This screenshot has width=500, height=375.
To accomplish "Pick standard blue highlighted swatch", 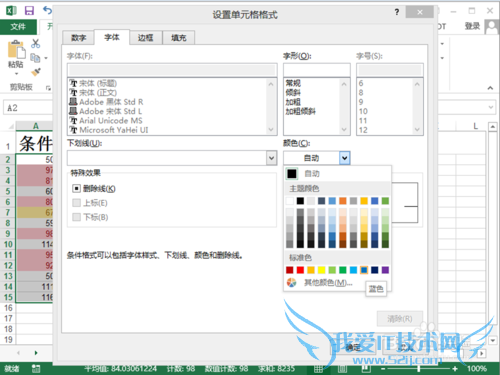I will pos(364,270).
